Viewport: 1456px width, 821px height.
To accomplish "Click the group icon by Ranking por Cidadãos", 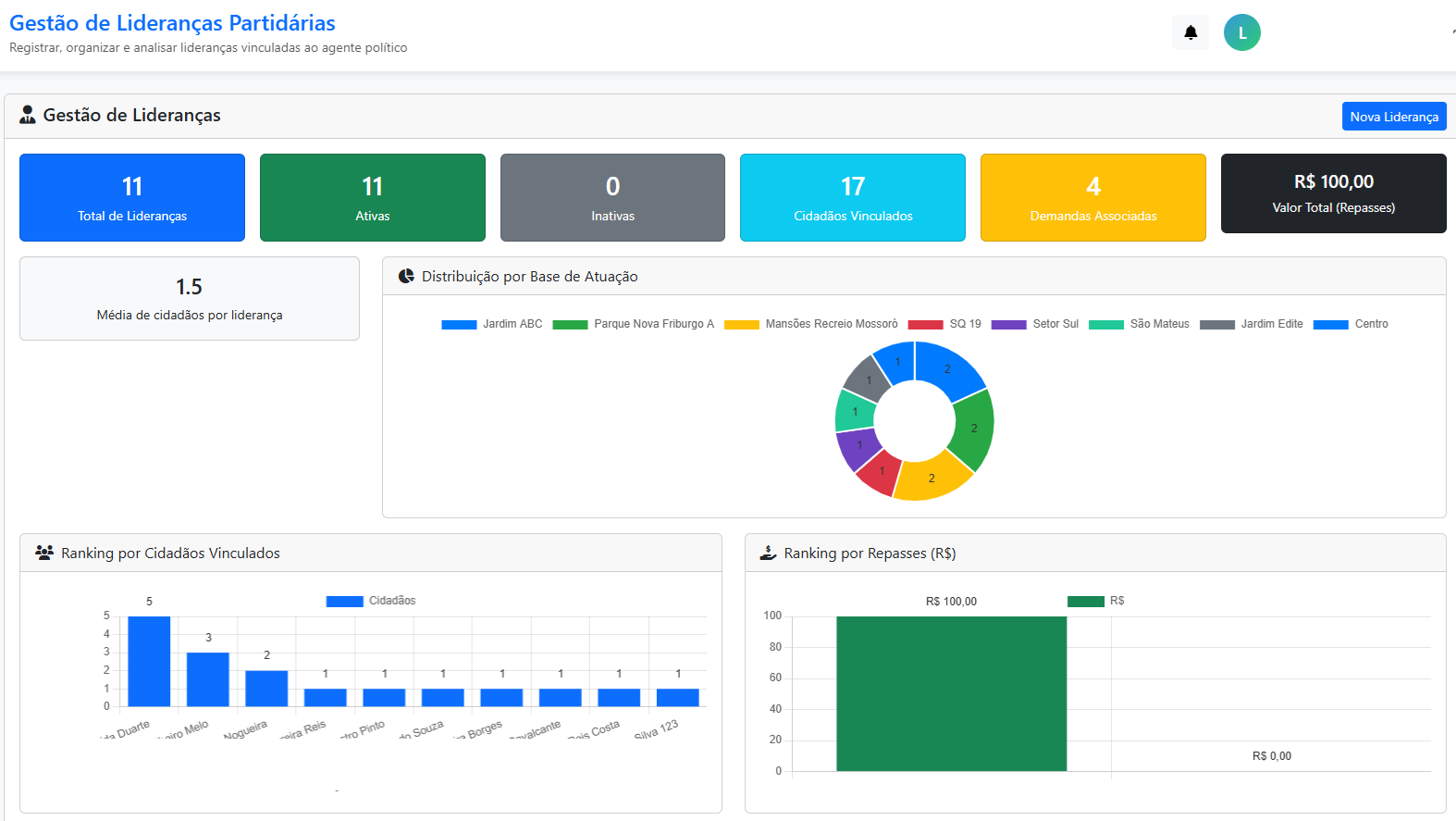I will [x=43, y=553].
